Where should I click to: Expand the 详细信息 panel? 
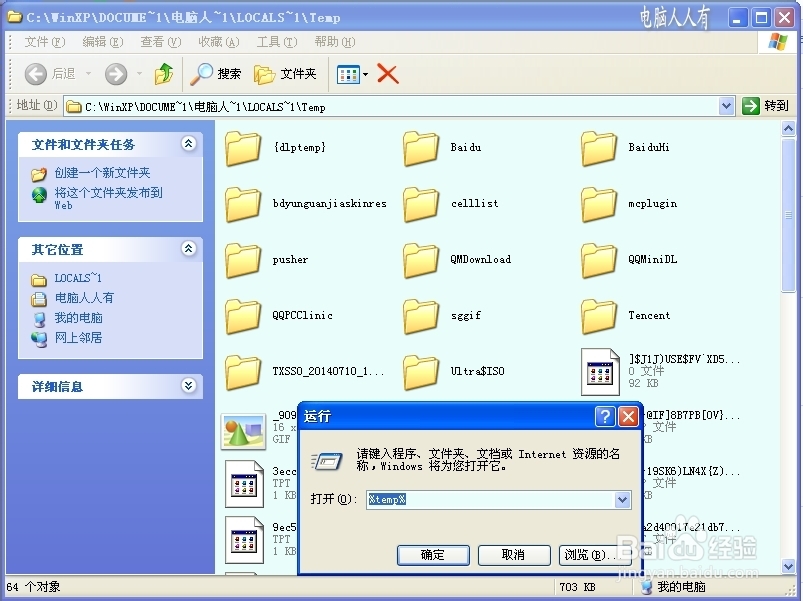coord(188,385)
